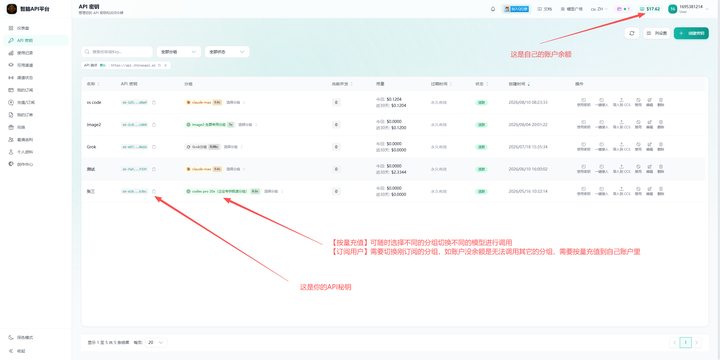Viewport: 720px width, 360px height.
Task: Copy the API key of Image2 row
Action: pyautogui.click(x=154, y=124)
